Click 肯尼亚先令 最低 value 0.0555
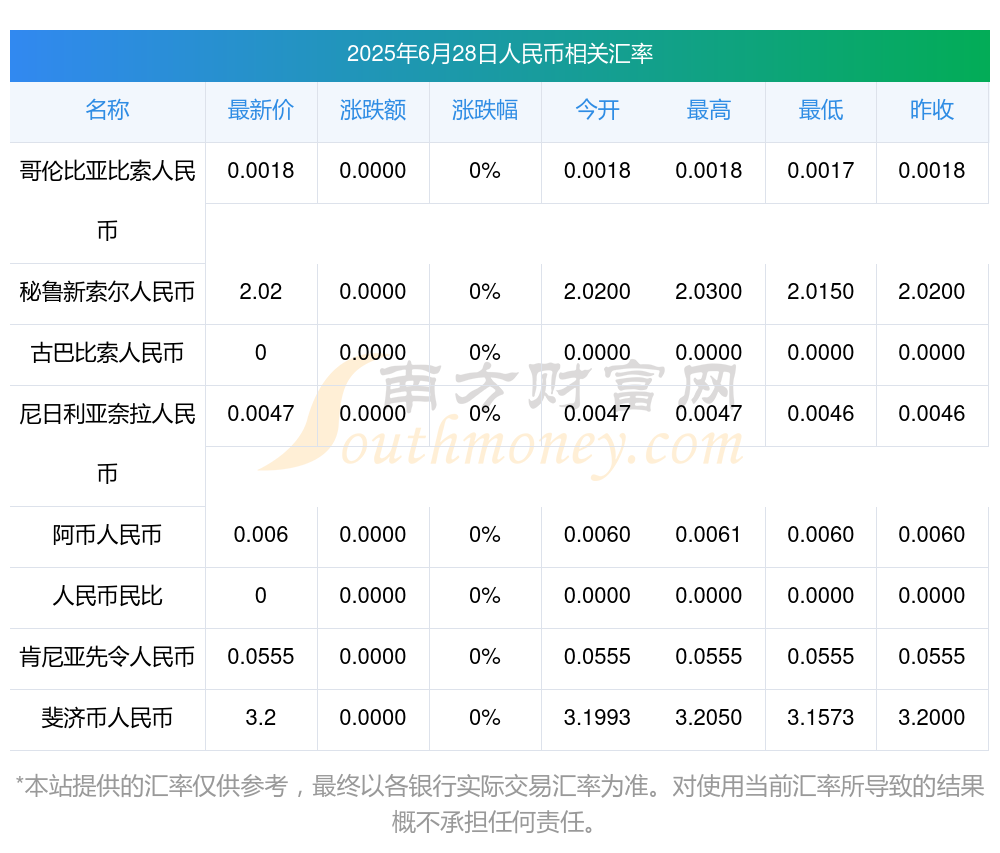 pyautogui.click(x=820, y=657)
